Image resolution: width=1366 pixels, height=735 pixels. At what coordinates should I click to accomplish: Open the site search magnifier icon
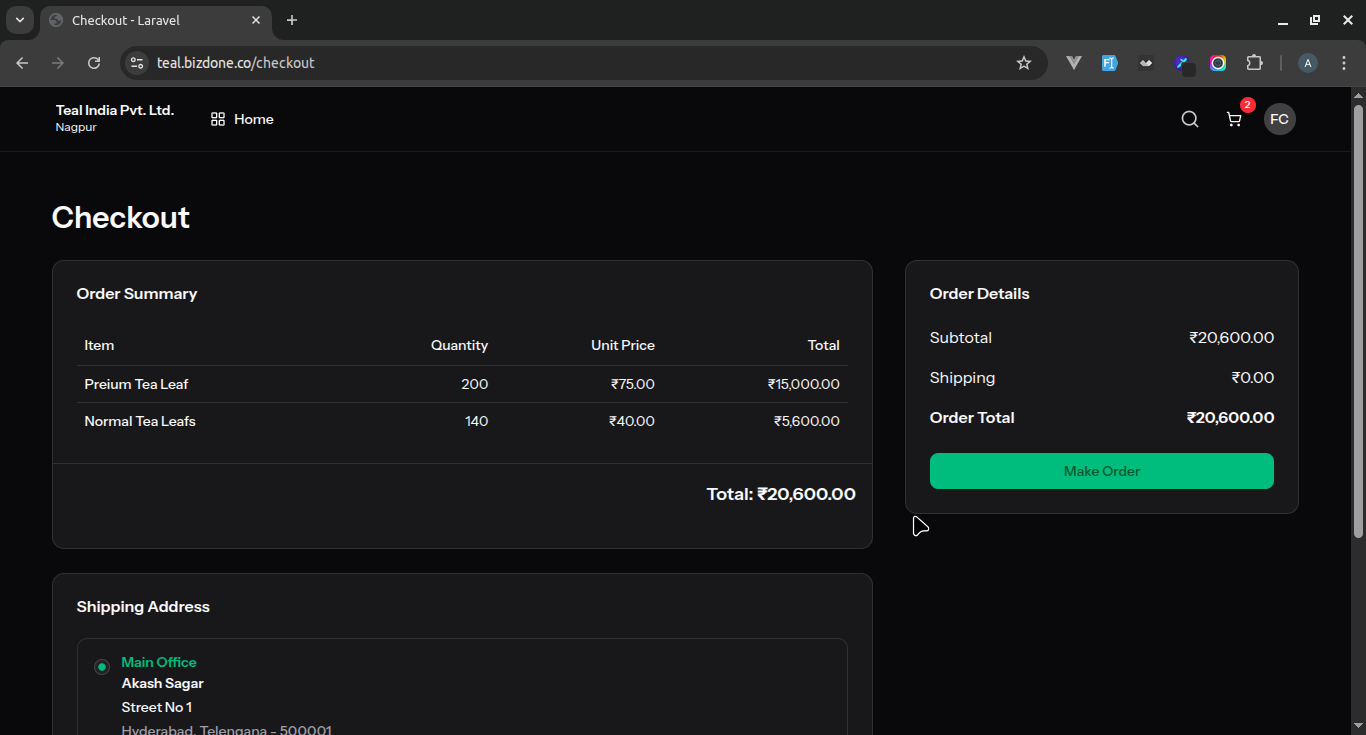pos(1189,118)
